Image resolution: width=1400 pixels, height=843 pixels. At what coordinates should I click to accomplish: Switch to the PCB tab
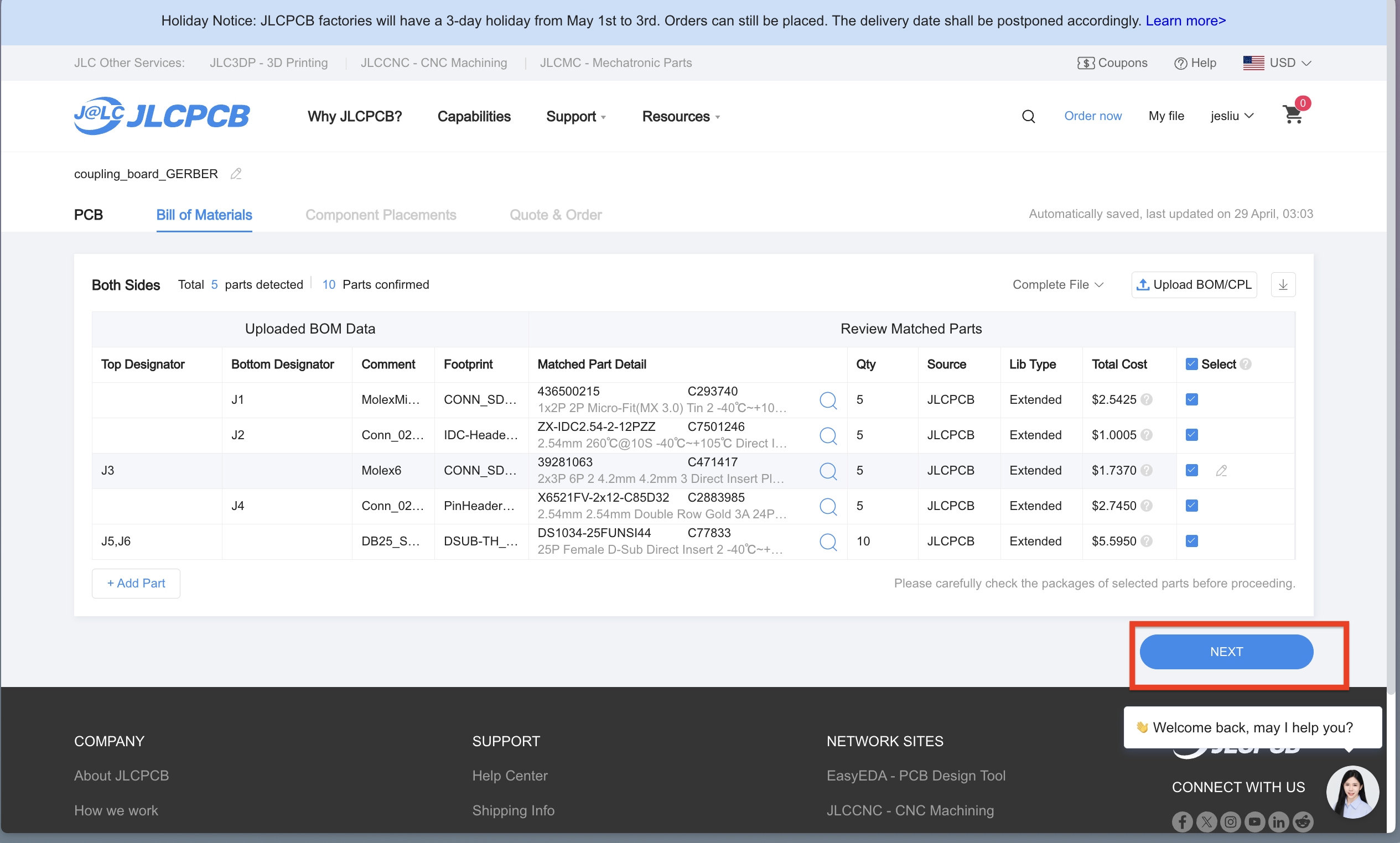pyautogui.click(x=89, y=215)
